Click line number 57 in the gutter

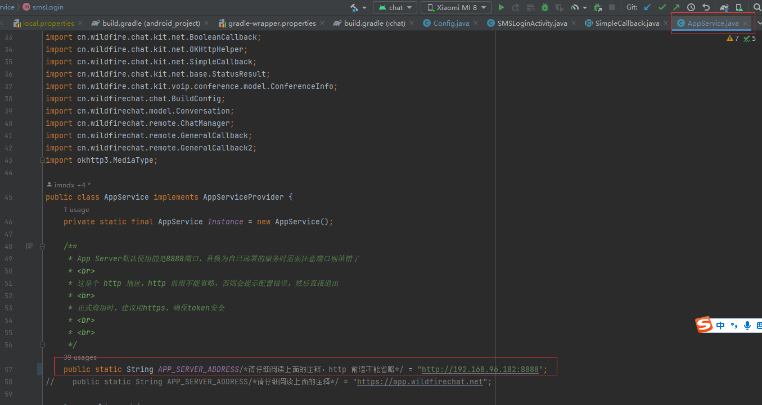(8, 370)
